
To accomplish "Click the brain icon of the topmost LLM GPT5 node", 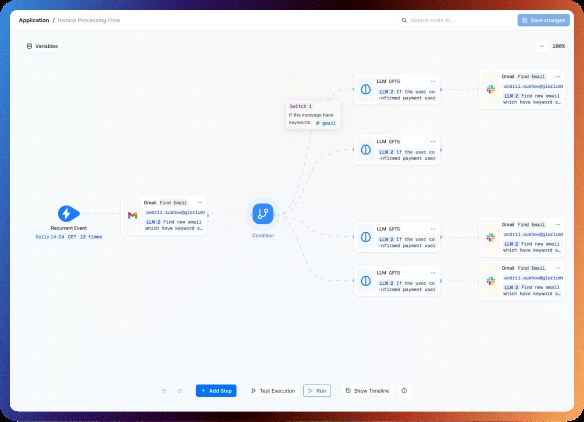I will pos(366,89).
